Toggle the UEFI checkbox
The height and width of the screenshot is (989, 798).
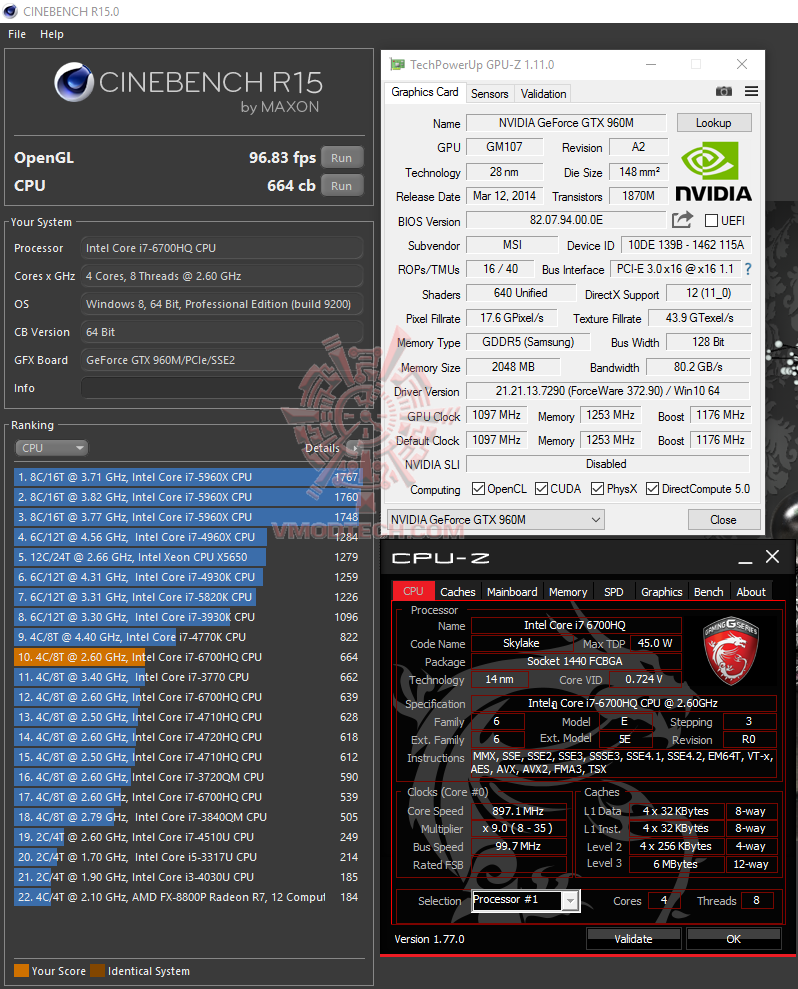[711, 221]
